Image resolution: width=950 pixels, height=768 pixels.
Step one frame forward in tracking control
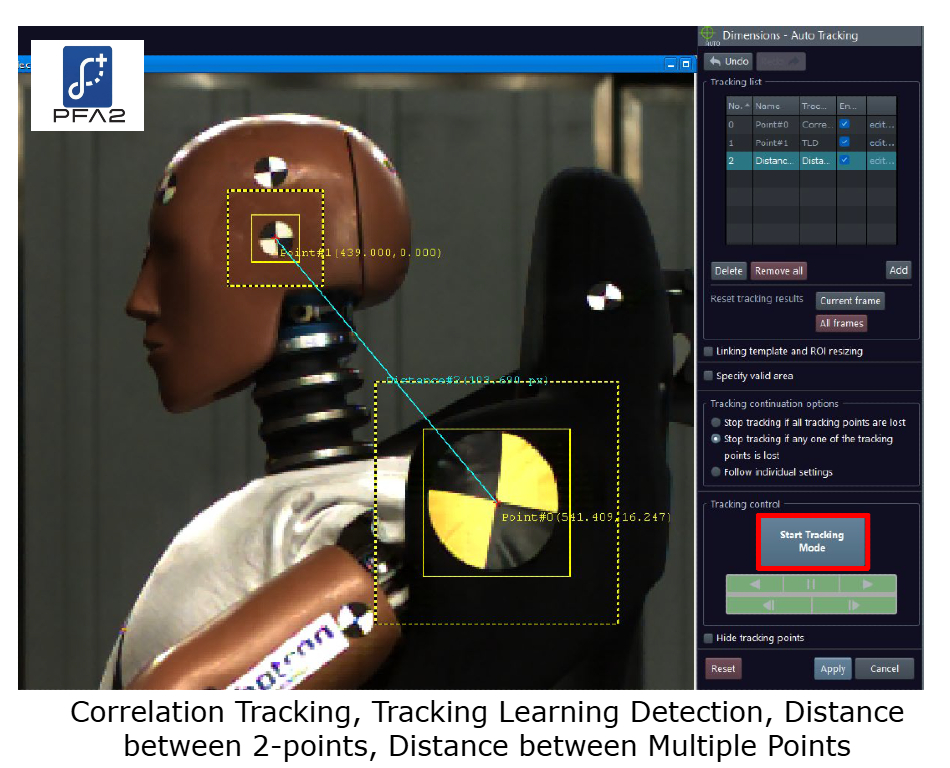(x=854, y=605)
